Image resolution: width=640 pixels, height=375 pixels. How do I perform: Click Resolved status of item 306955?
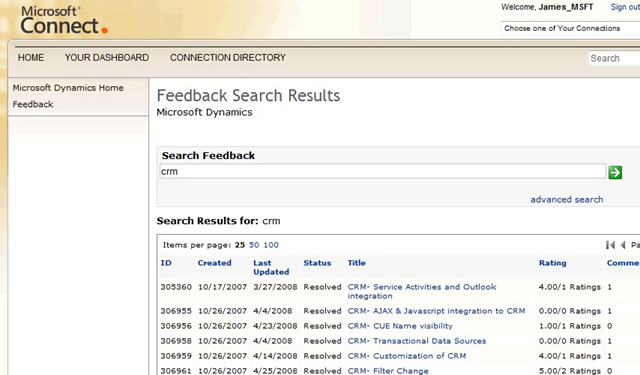coord(322,311)
